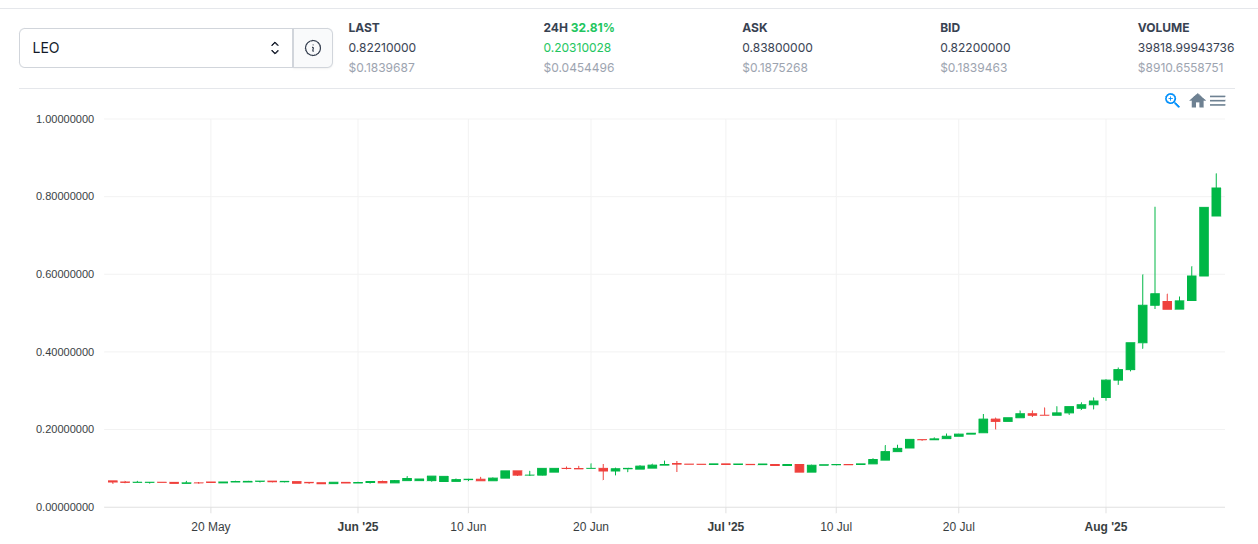Image resolution: width=1258 pixels, height=544 pixels.
Task: Click the LAST price value 0.82210000
Action: [x=382, y=48]
